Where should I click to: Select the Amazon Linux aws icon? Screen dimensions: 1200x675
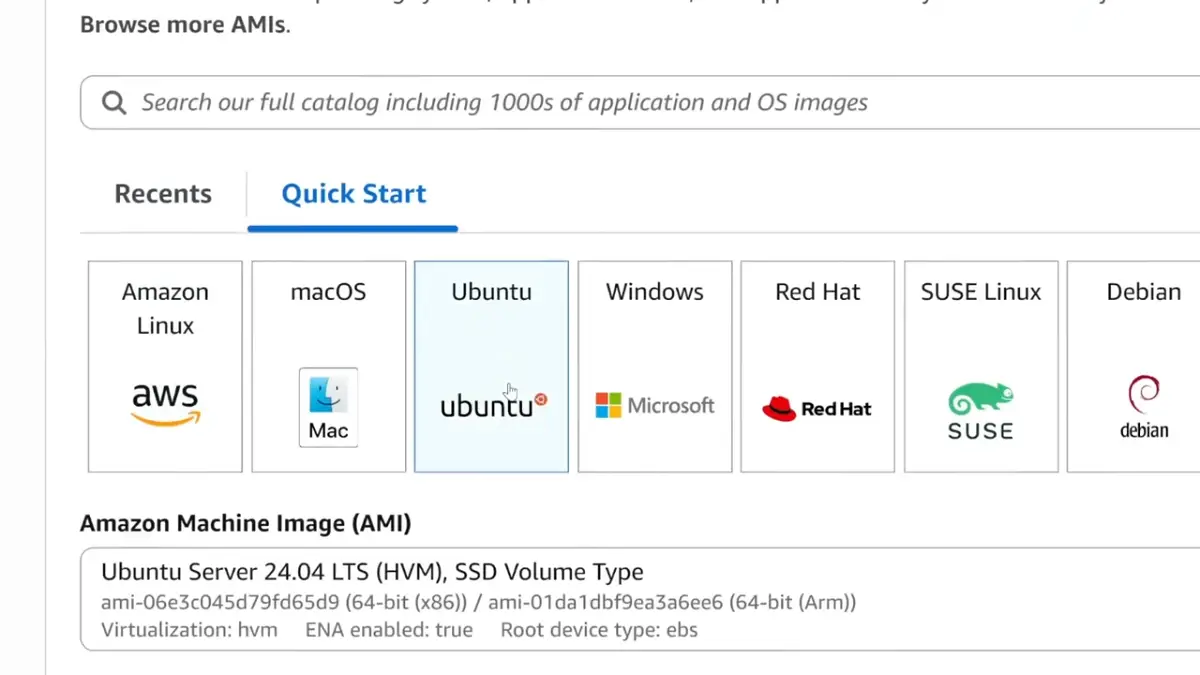click(164, 402)
